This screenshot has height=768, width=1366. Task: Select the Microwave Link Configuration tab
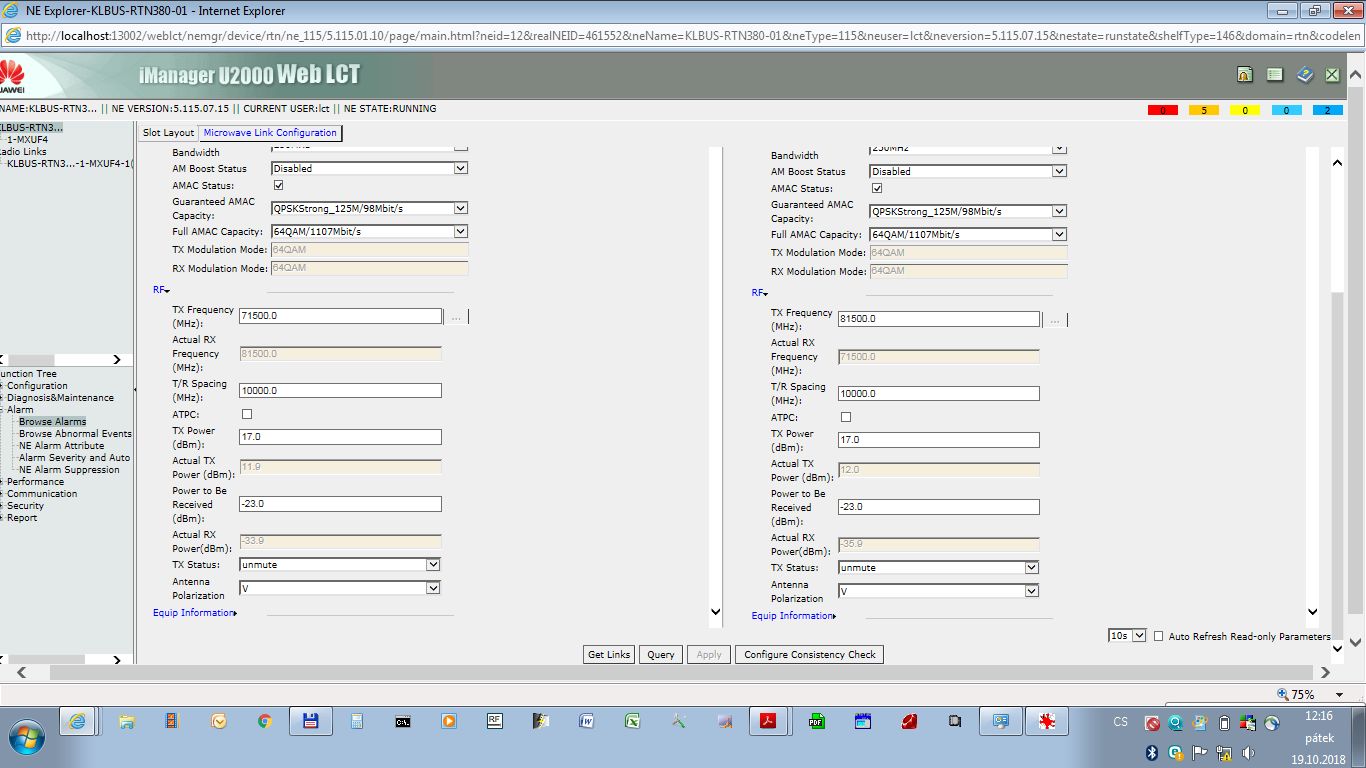270,132
